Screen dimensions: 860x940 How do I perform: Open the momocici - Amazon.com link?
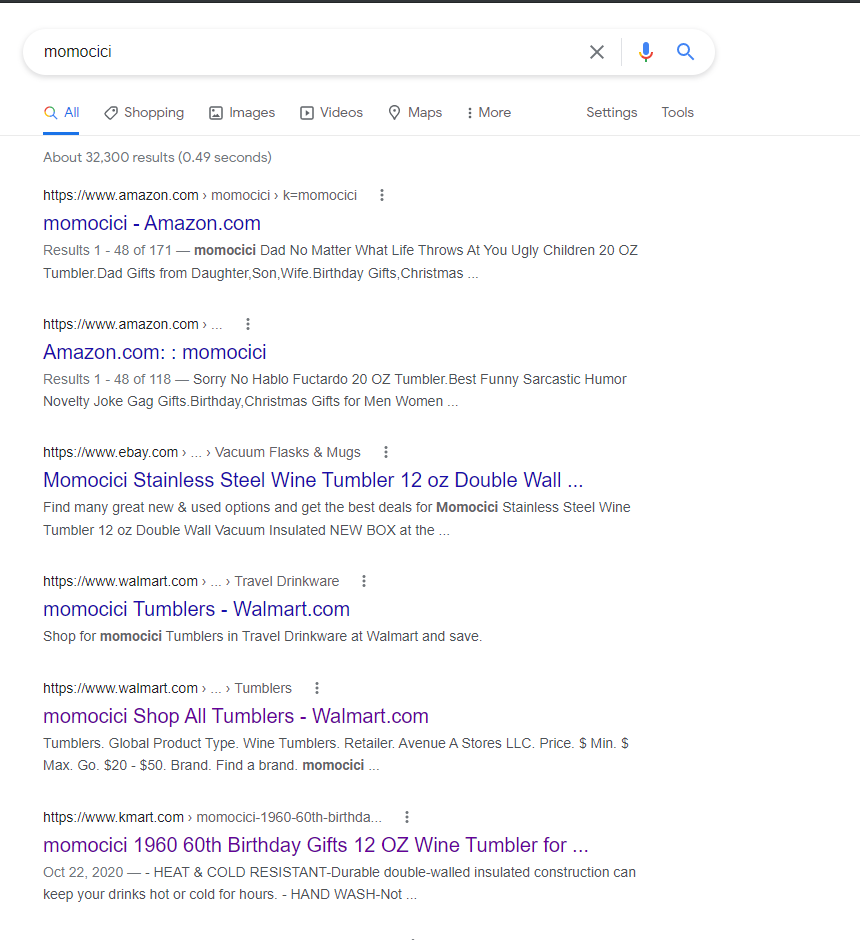(152, 223)
